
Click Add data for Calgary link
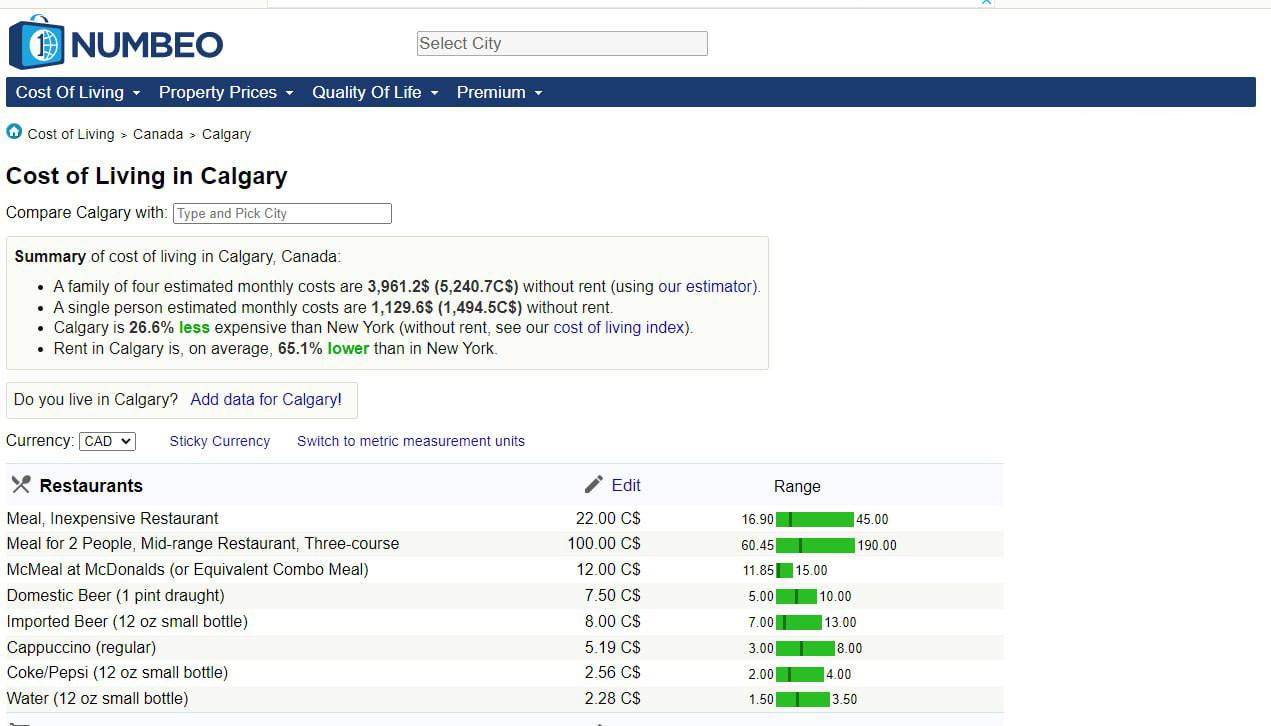[266, 399]
